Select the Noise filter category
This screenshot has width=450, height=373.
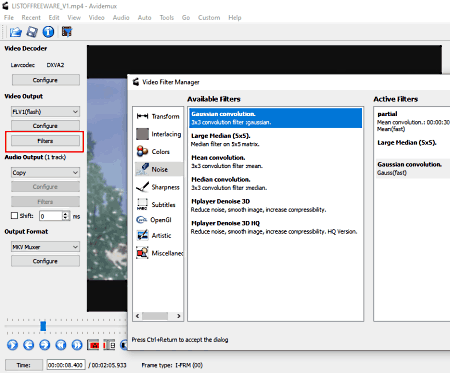[x=158, y=169]
